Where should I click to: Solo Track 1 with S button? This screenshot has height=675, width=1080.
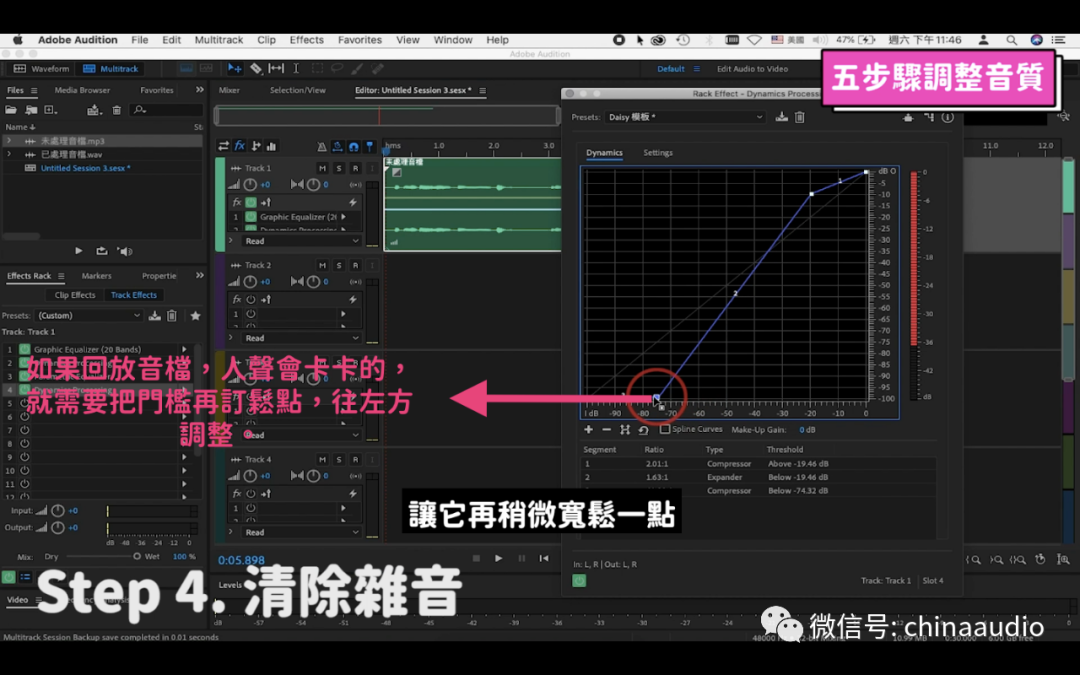click(x=339, y=168)
